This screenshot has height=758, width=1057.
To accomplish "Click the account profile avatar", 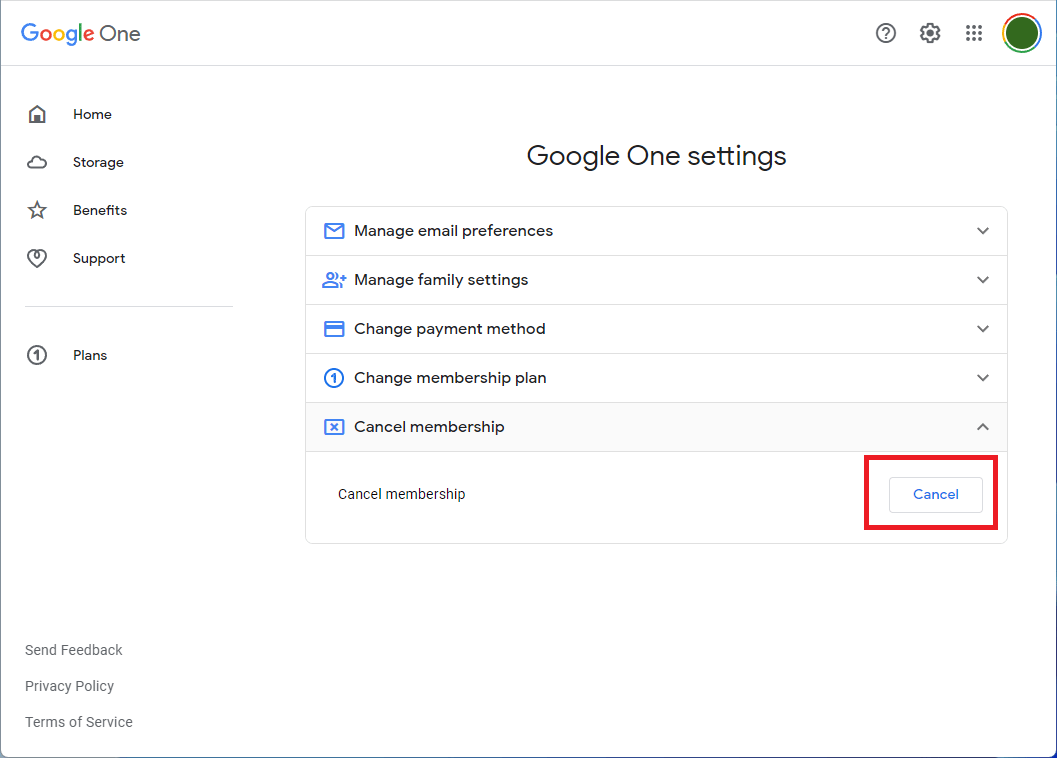I will coord(1021,32).
